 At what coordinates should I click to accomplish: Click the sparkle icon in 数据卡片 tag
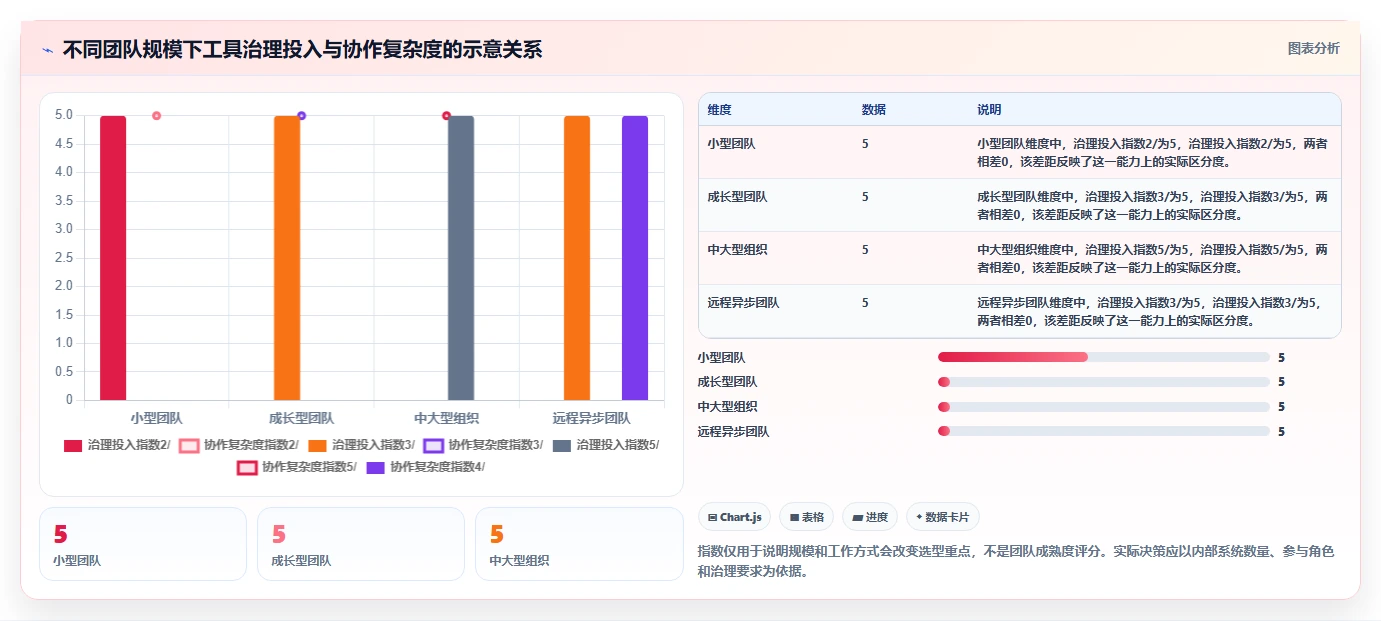click(919, 517)
